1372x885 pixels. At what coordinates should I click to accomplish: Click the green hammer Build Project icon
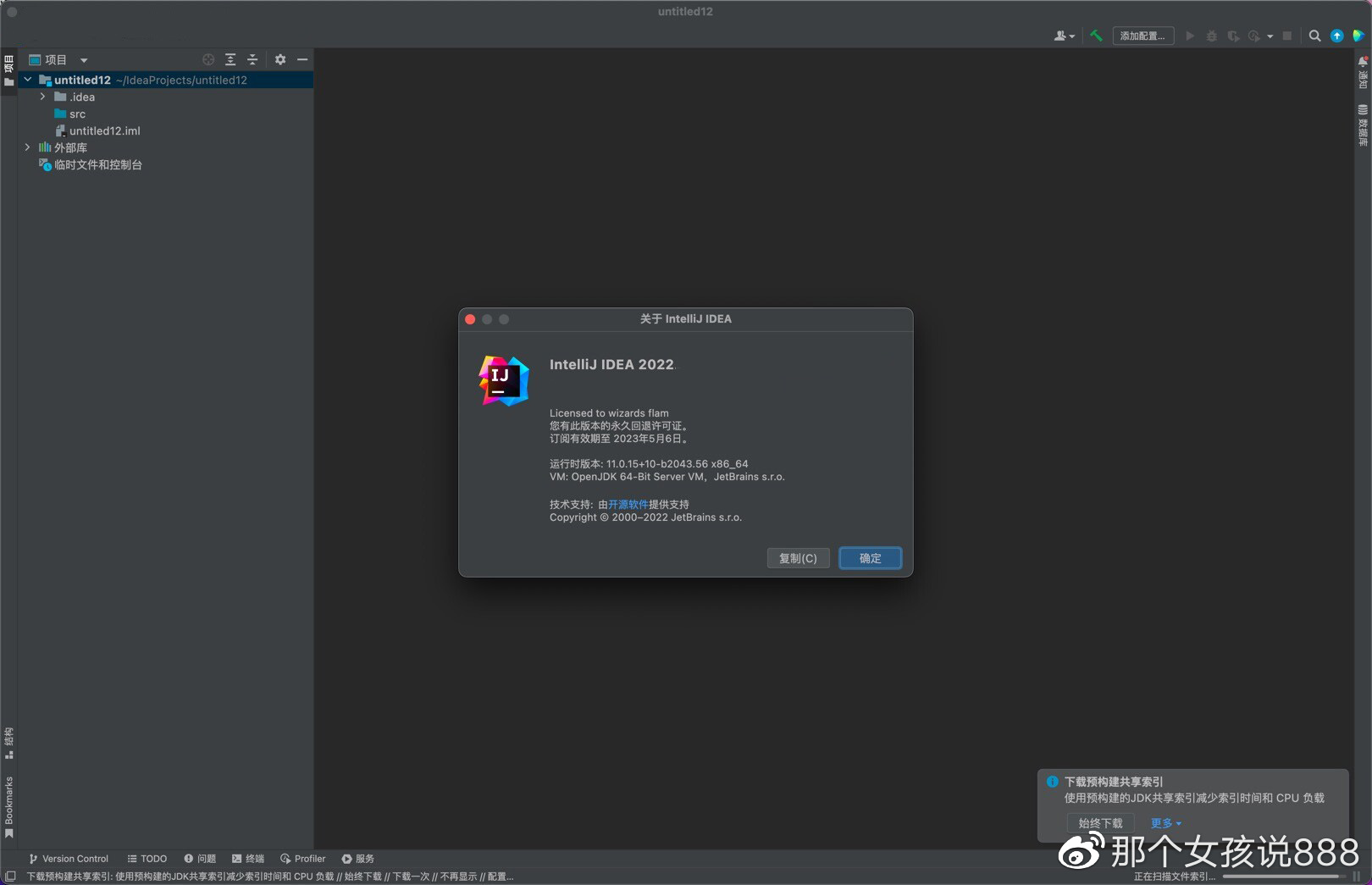pos(1096,36)
